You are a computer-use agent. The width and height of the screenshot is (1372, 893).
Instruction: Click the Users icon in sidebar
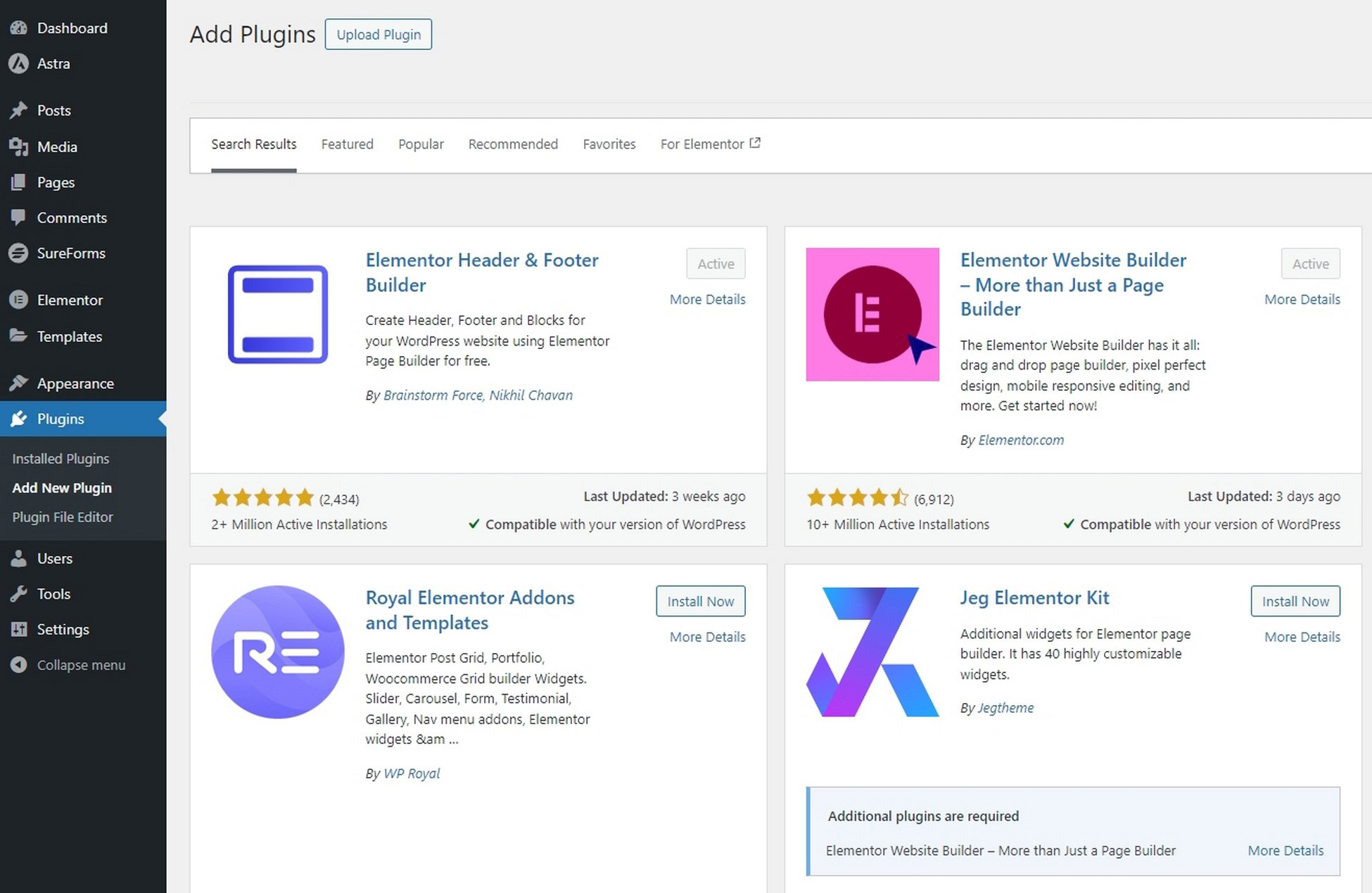point(19,558)
